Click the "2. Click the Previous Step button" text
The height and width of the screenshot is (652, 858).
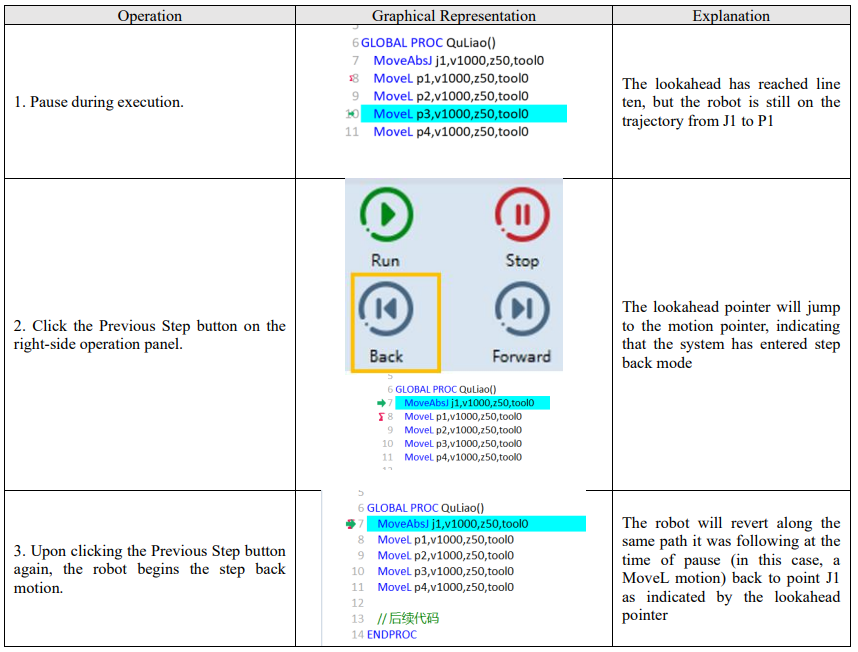tap(149, 335)
